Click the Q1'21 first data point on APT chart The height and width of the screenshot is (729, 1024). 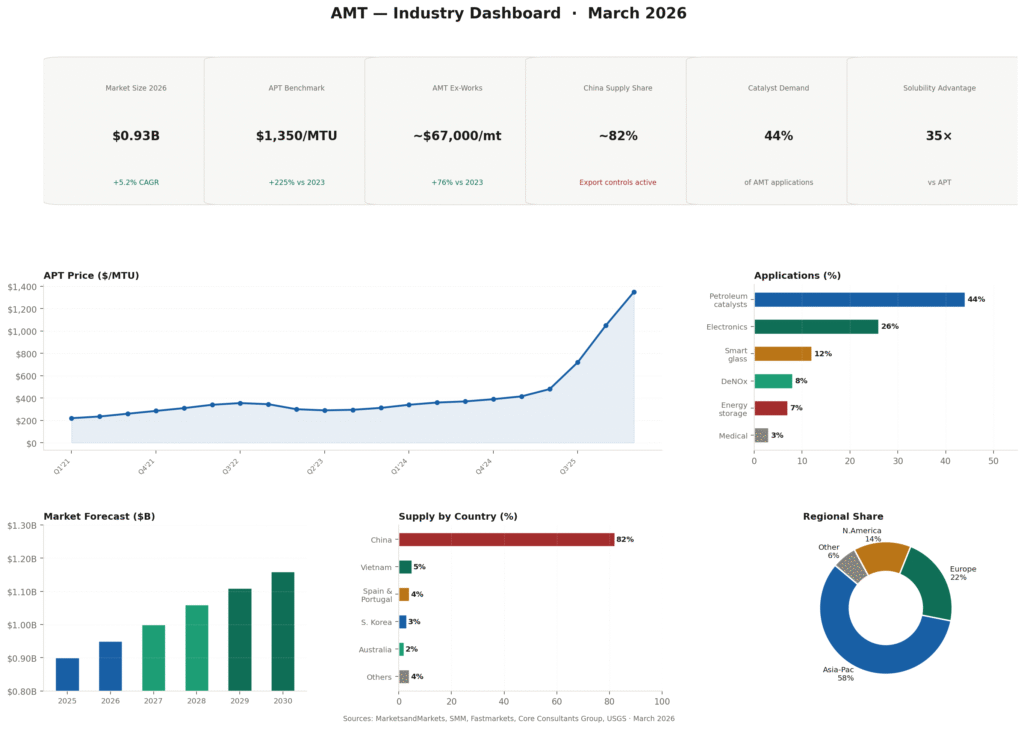click(x=72, y=418)
